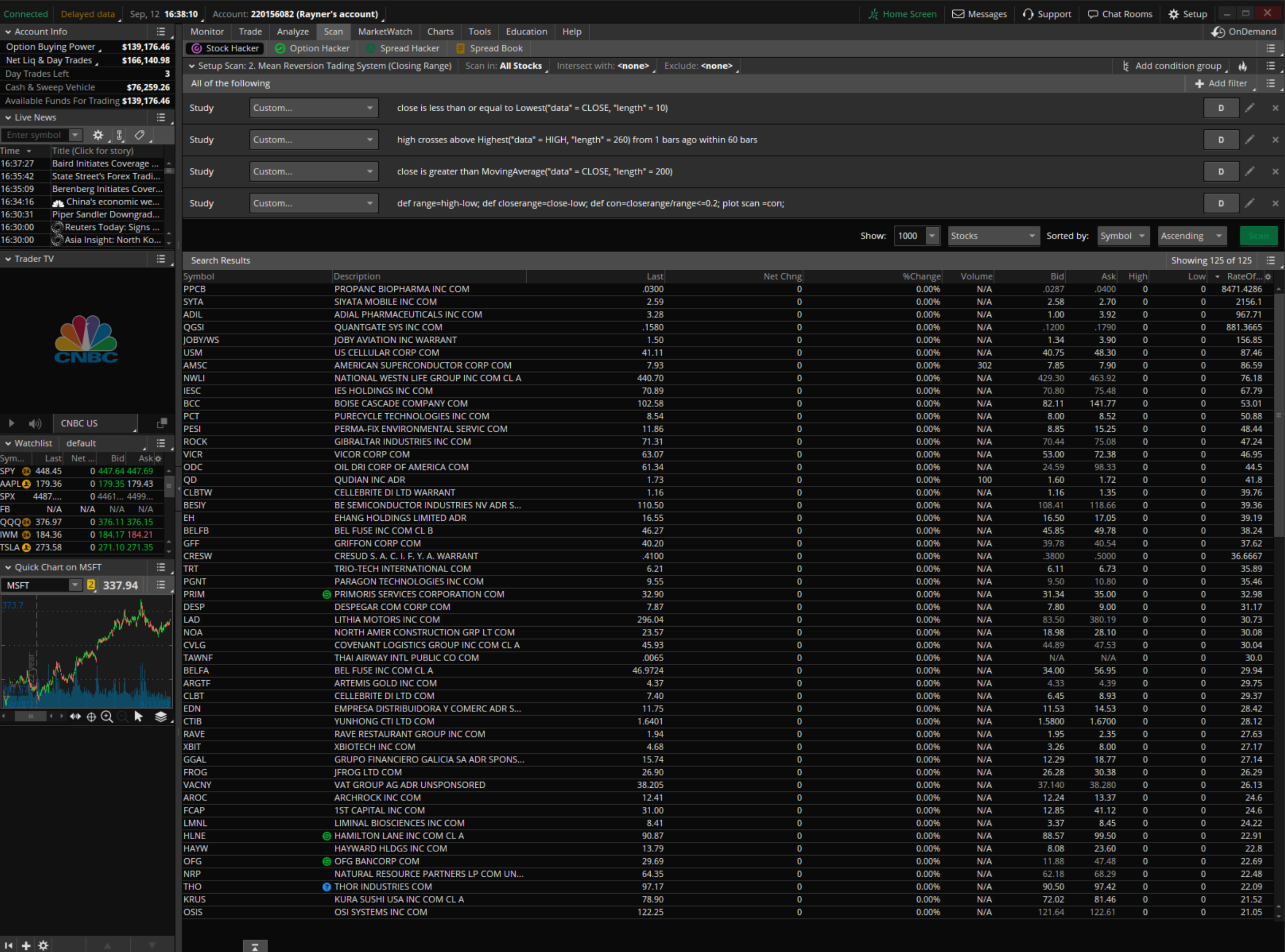Click yellow 2 symbol link badge
The height and width of the screenshot is (952, 1285).
tap(91, 585)
